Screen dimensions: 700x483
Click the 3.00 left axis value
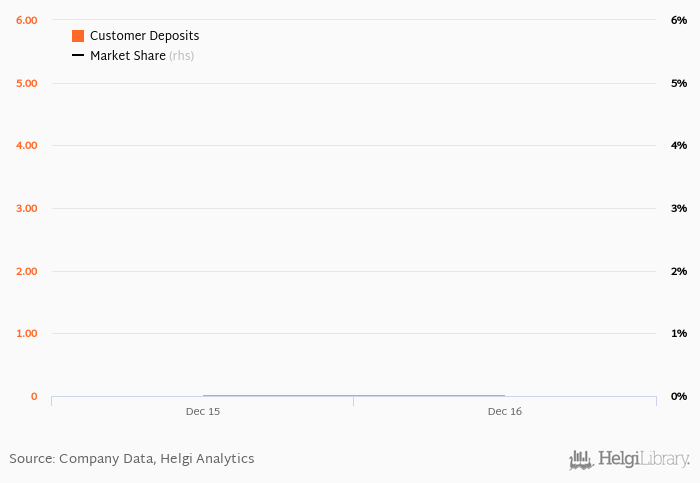27,208
